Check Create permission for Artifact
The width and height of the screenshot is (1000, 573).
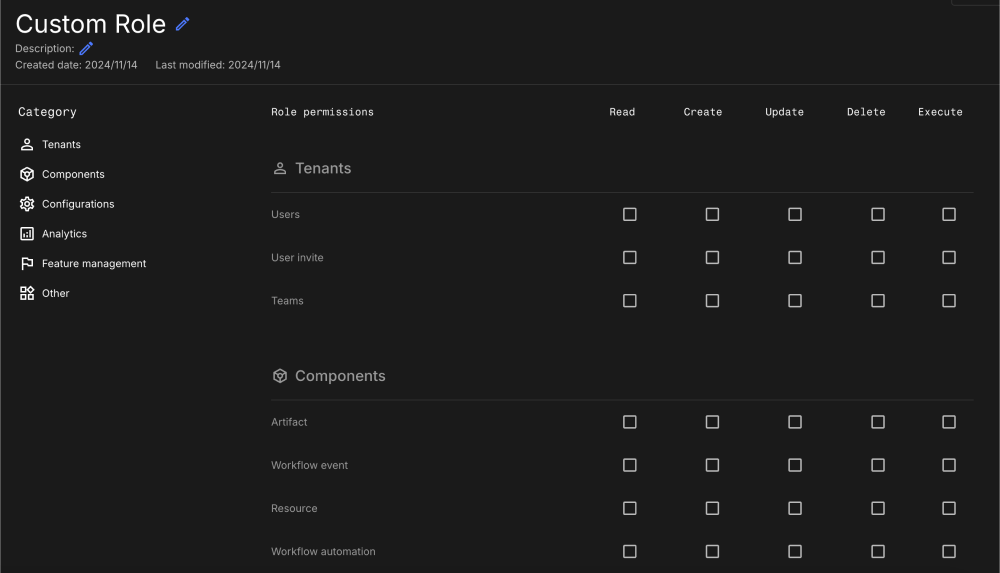pyautogui.click(x=712, y=422)
